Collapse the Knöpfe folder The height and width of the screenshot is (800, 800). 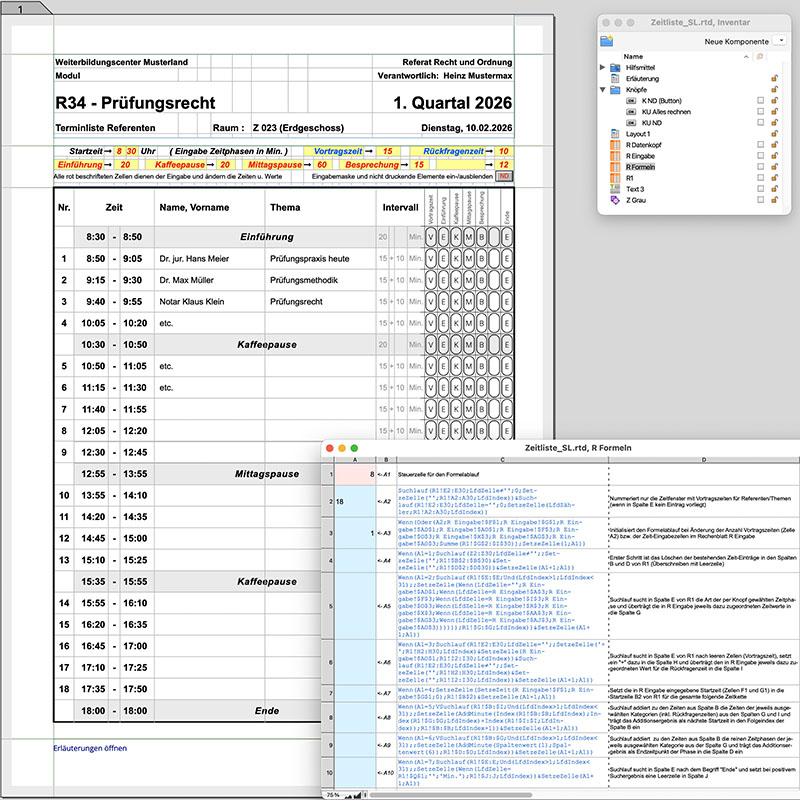(x=603, y=90)
